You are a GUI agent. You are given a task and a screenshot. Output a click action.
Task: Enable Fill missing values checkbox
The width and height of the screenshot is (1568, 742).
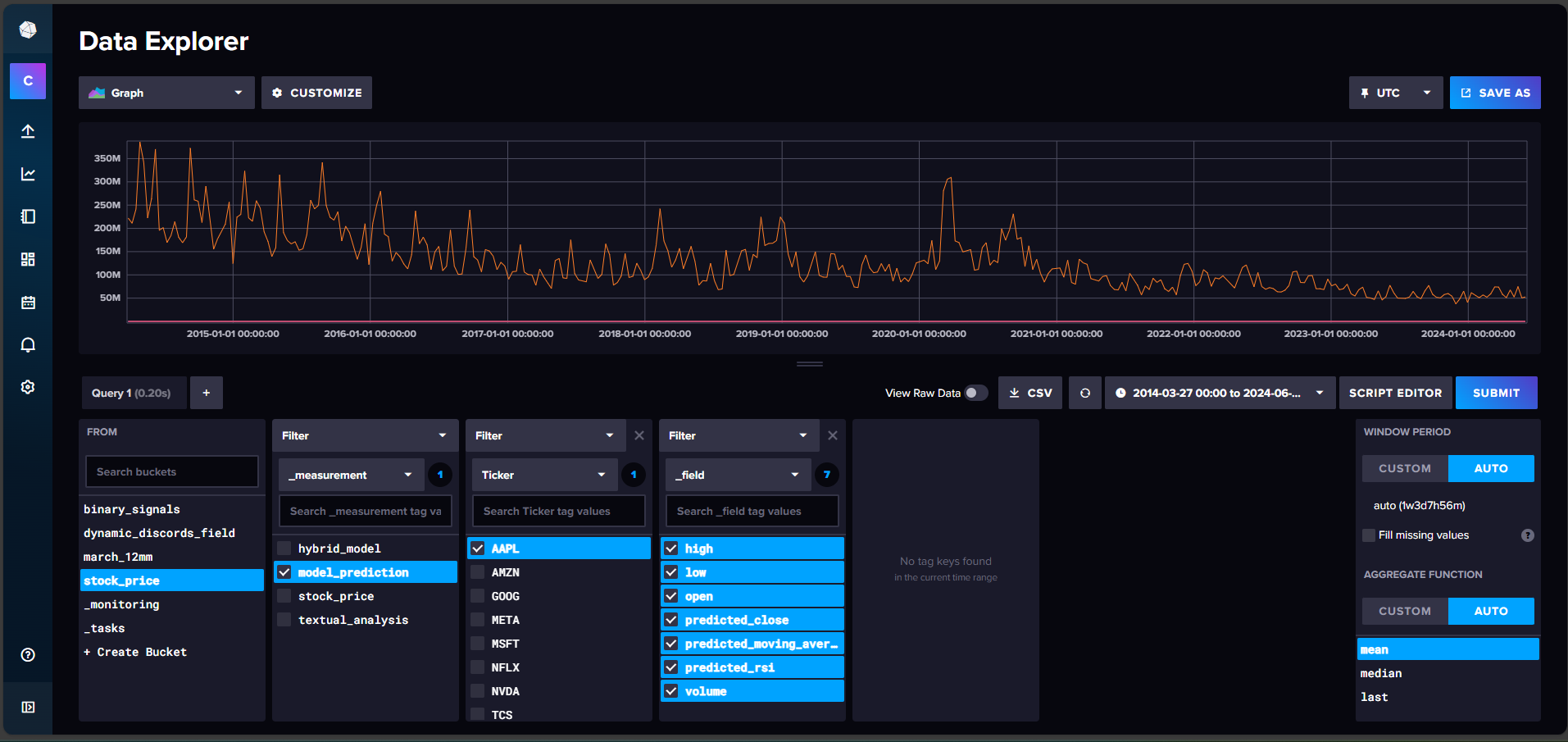(x=1369, y=535)
